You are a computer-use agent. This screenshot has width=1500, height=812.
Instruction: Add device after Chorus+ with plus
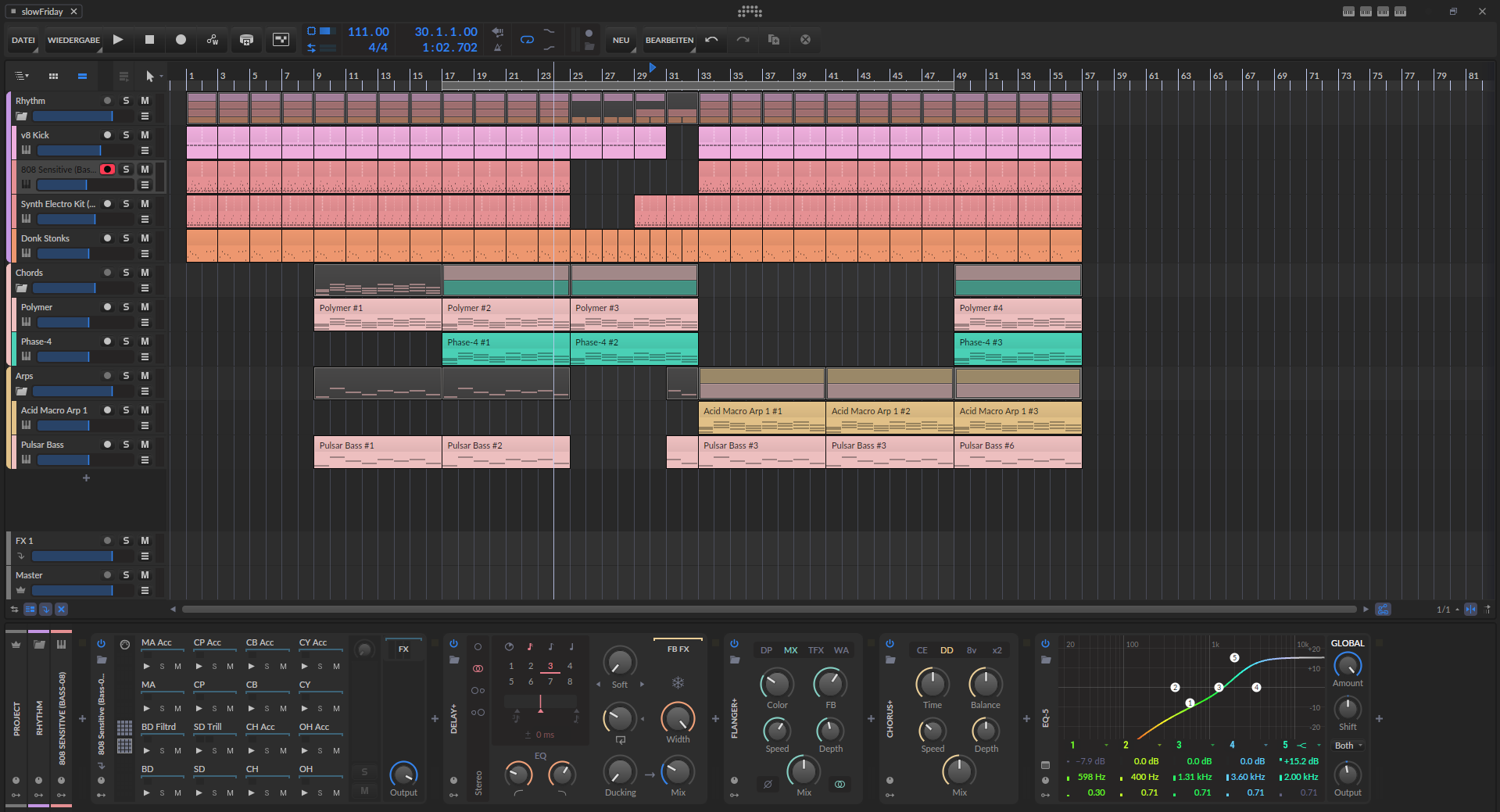click(x=1026, y=719)
